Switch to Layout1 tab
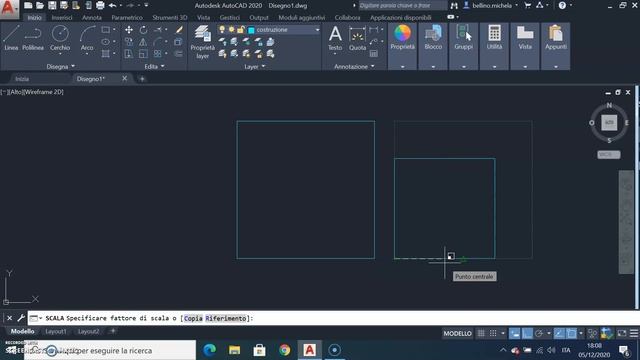Screen dimensions: 640x360 coord(56,331)
